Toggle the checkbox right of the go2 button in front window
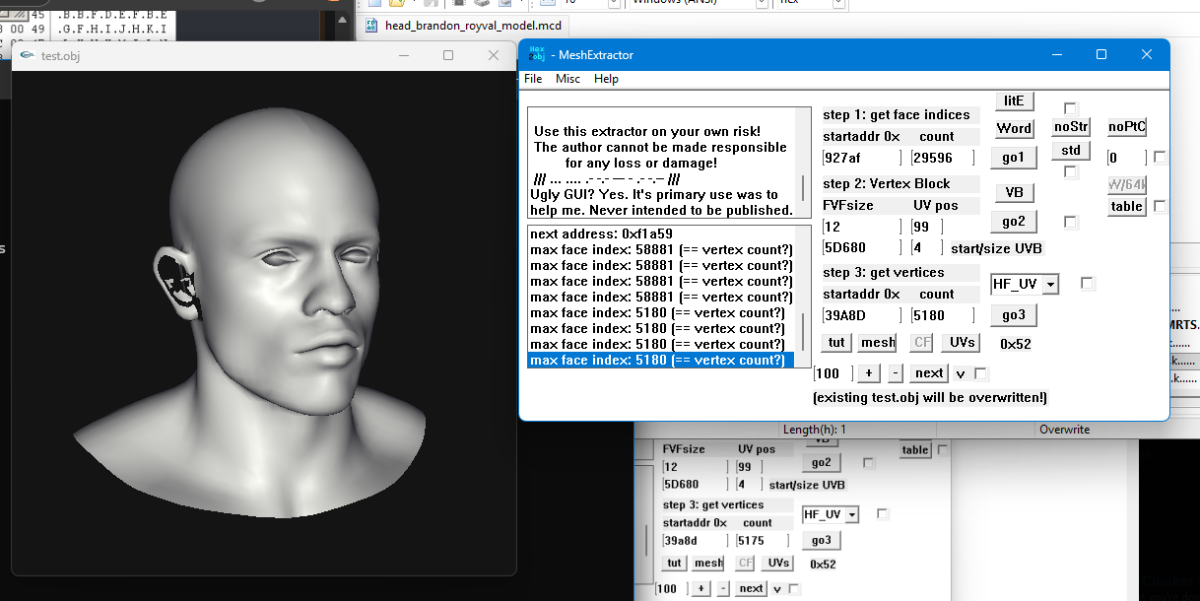Viewport: 1200px width, 601px height. 1071,221
